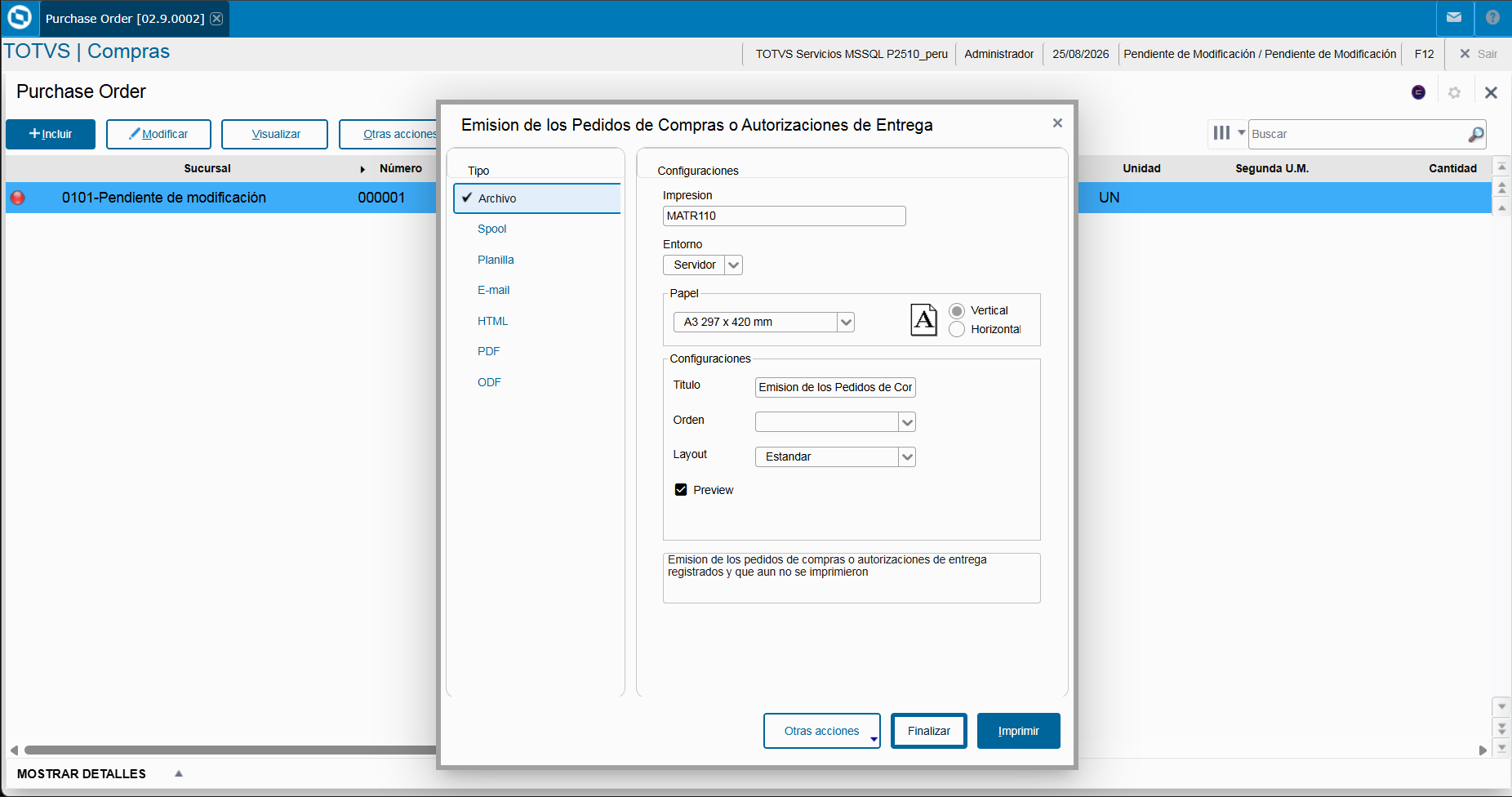Click the scroll right arrow of grid
Image resolution: width=1512 pixels, height=797 pixels.
pos(1483,750)
